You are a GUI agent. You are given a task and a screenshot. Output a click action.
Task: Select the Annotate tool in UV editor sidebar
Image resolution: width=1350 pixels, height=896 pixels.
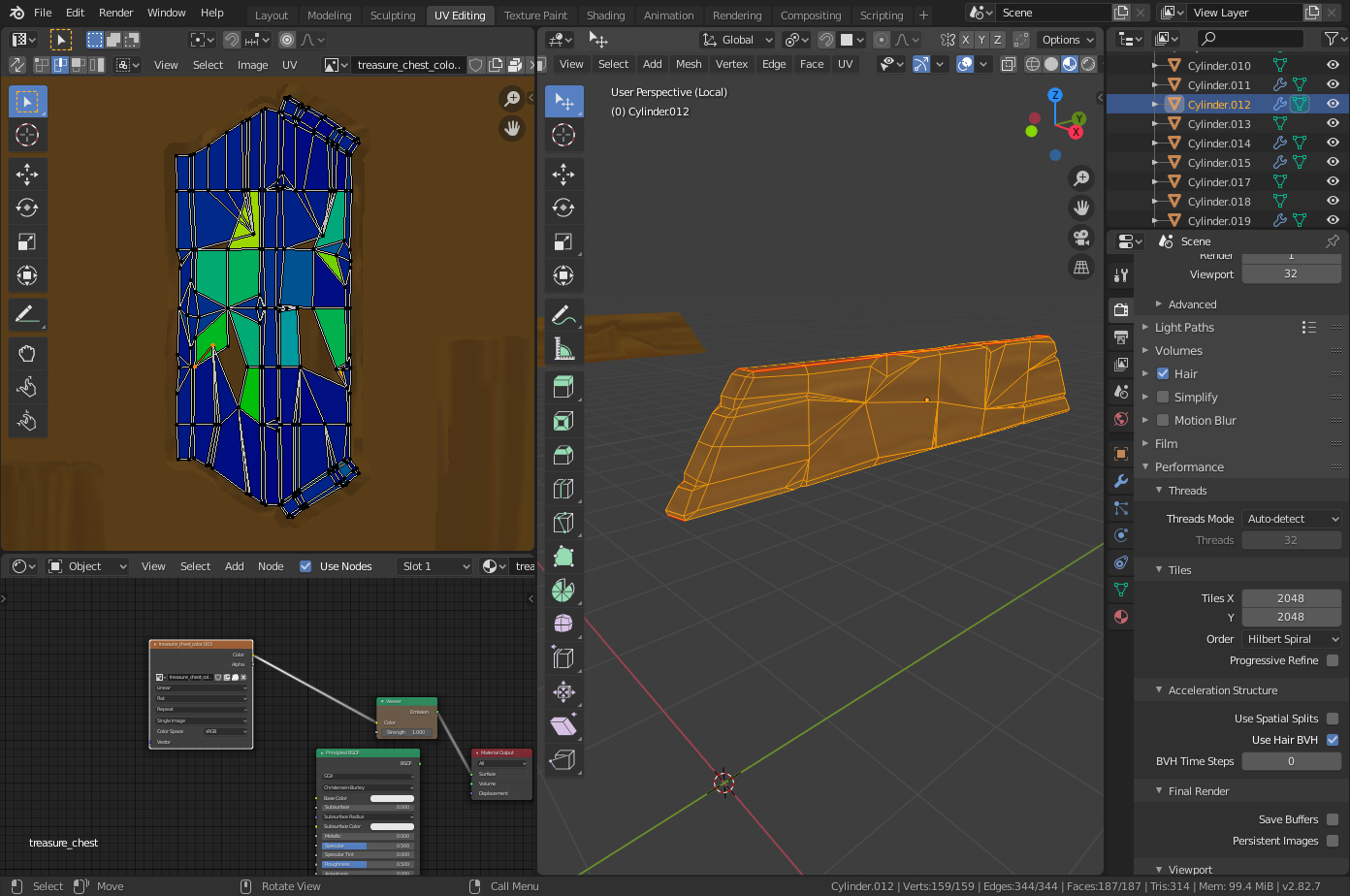(27, 313)
